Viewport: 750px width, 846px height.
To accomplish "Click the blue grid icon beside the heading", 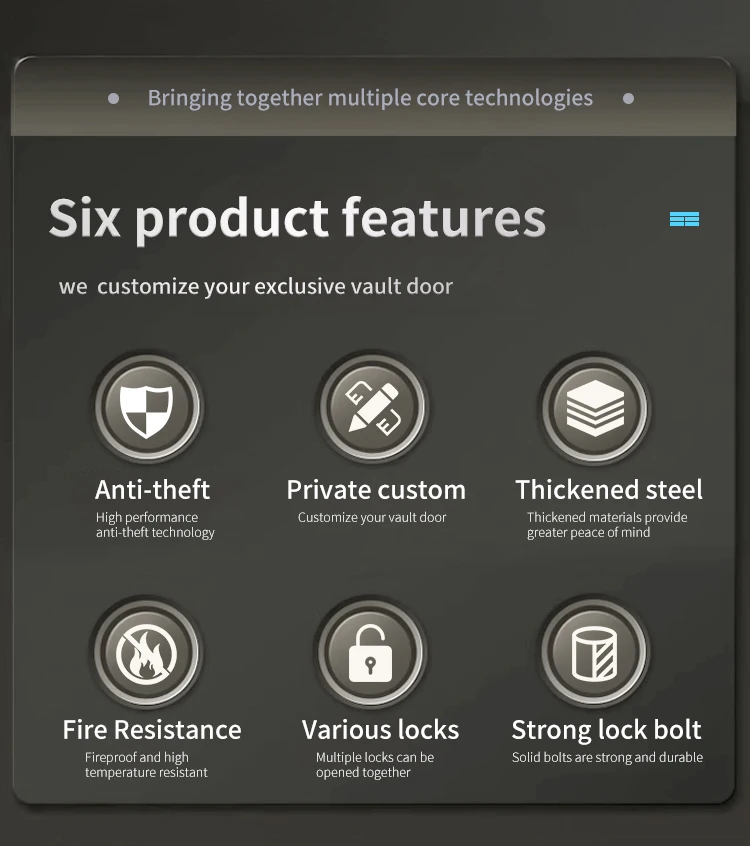I will pos(684,219).
